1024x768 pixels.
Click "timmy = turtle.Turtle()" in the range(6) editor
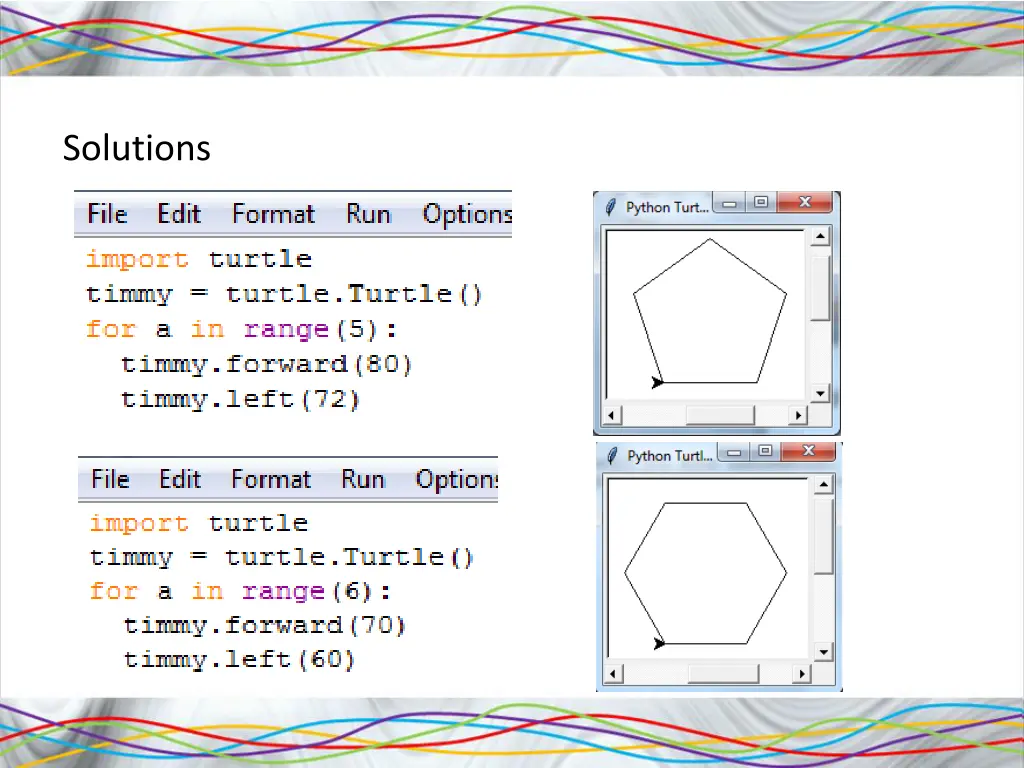click(281, 558)
